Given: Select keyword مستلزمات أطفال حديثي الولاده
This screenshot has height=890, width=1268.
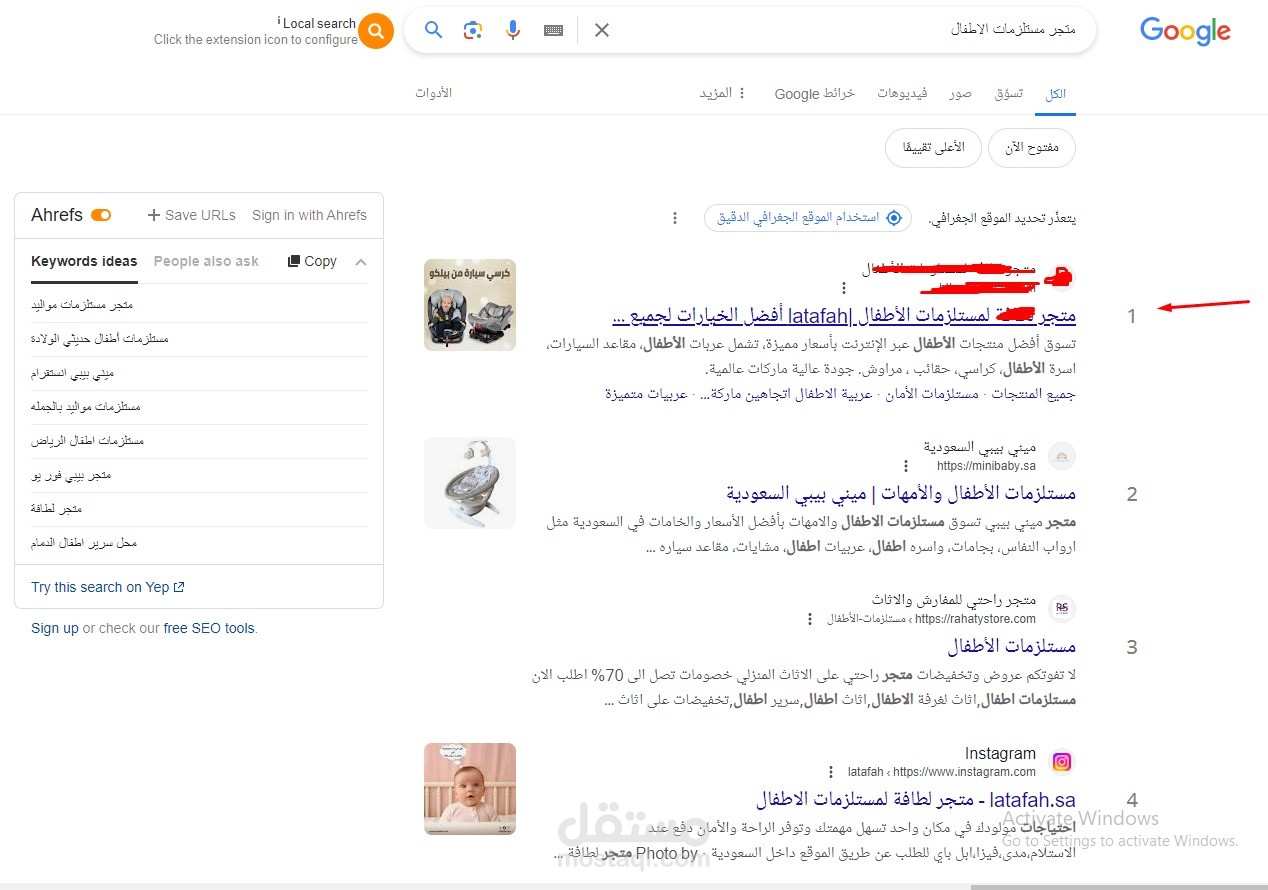Looking at the screenshot, I should [x=100, y=338].
